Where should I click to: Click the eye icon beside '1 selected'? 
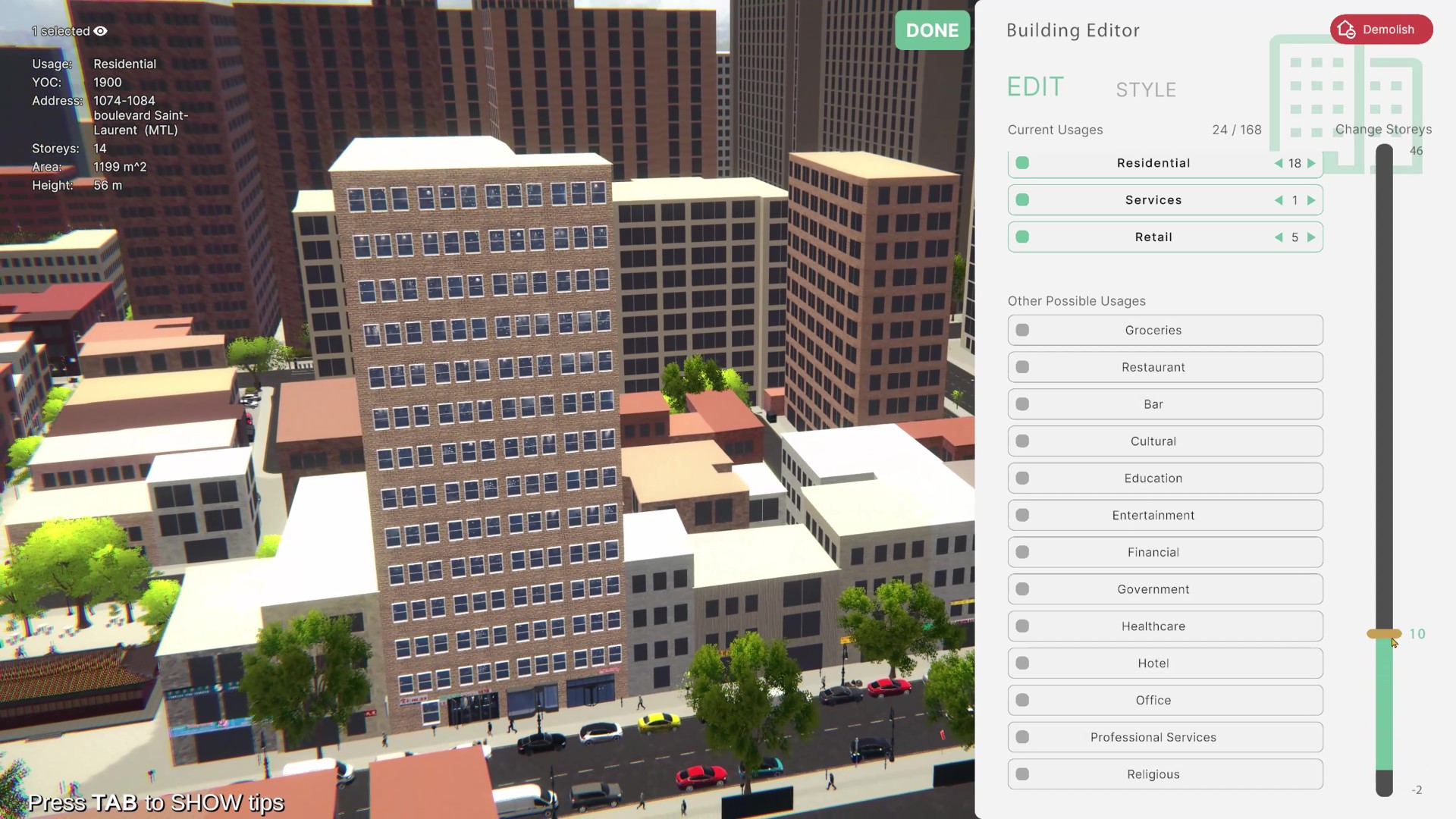(101, 31)
